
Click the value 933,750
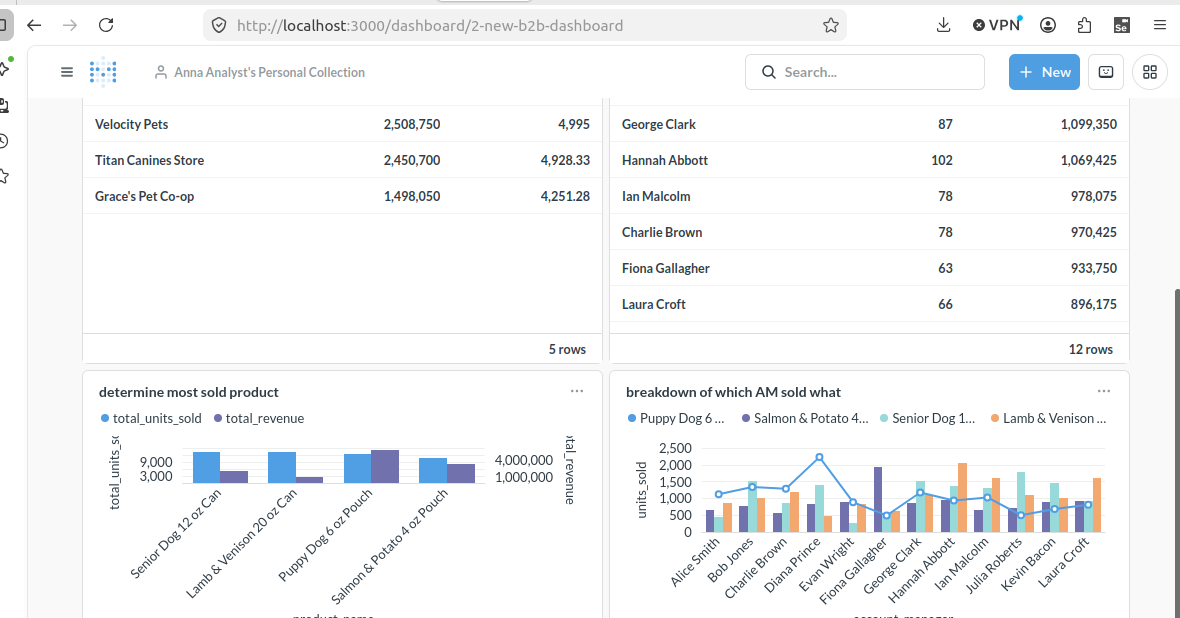[x=1093, y=269]
